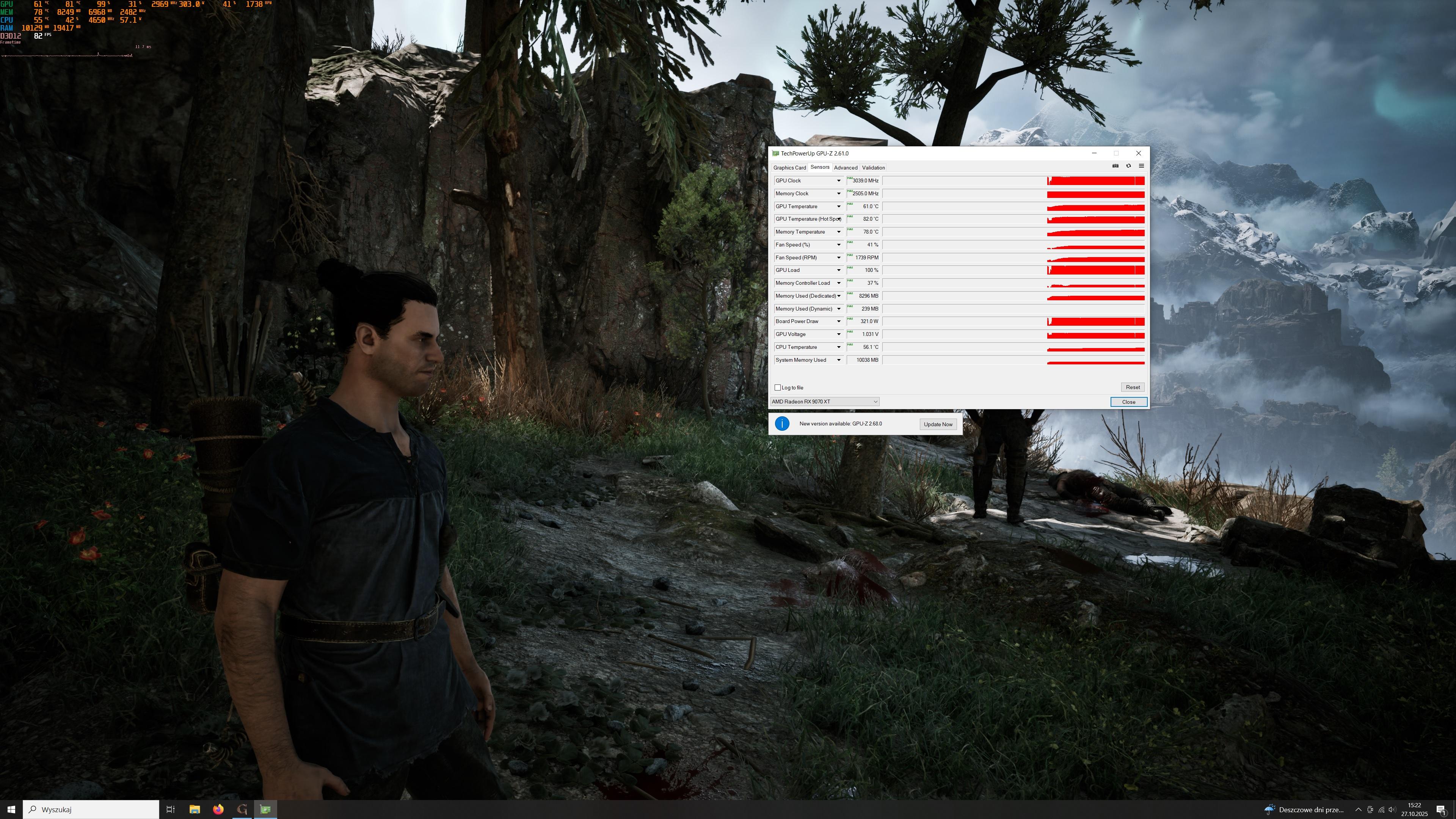
Task: Open Task View on the taskbar
Action: [170, 810]
